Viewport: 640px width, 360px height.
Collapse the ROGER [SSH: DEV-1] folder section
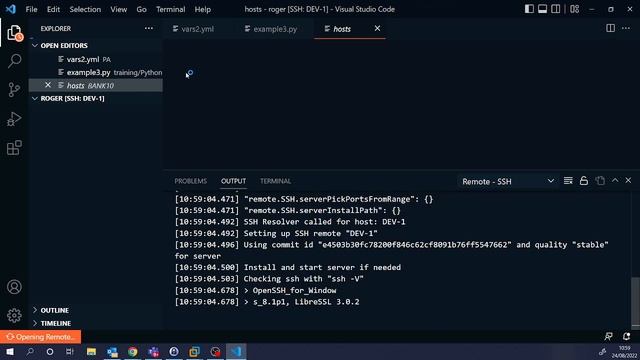(x=72, y=99)
